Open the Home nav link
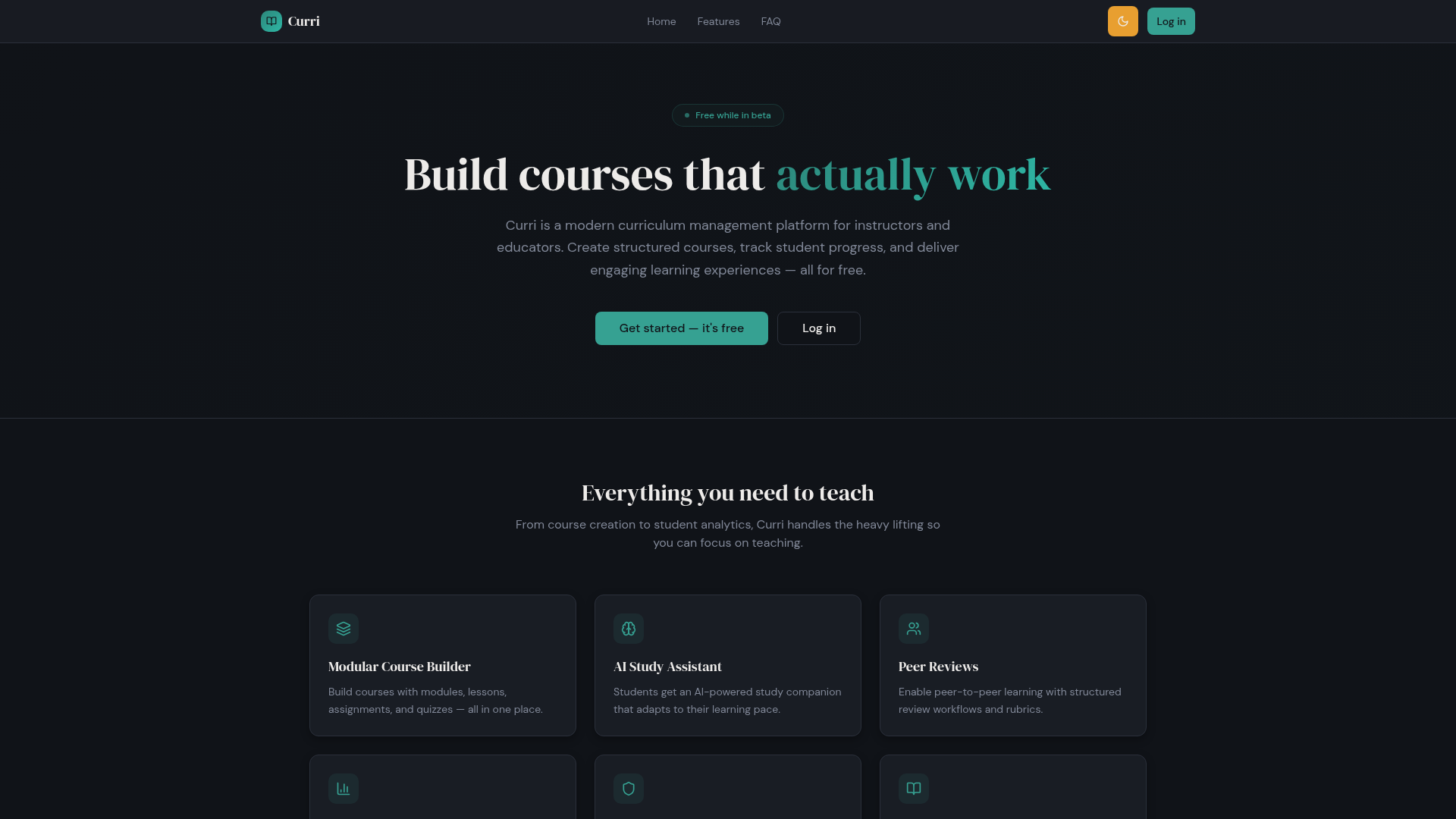This screenshot has height=819, width=1456. [x=661, y=21]
